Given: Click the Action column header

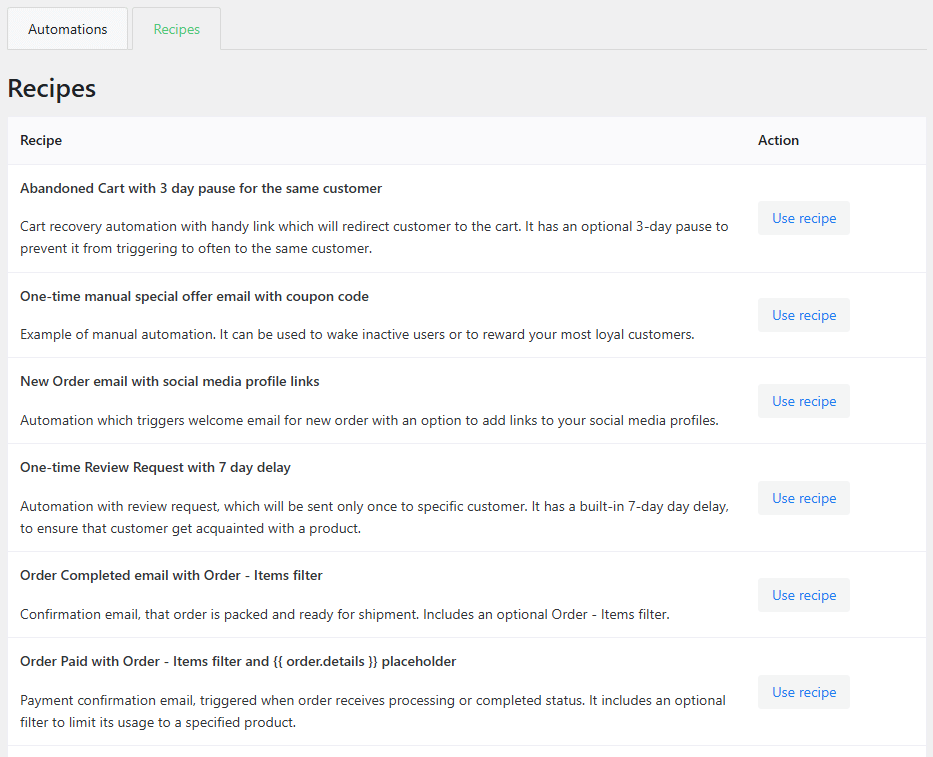Looking at the screenshot, I should point(778,140).
